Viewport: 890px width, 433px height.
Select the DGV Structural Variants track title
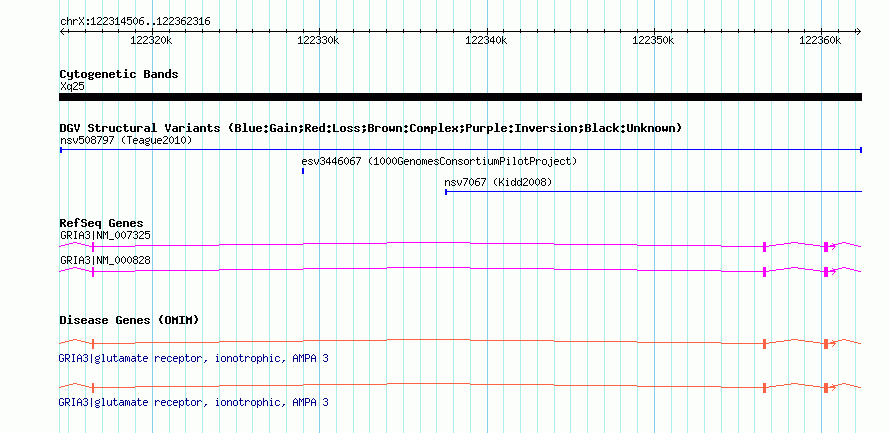pos(371,128)
